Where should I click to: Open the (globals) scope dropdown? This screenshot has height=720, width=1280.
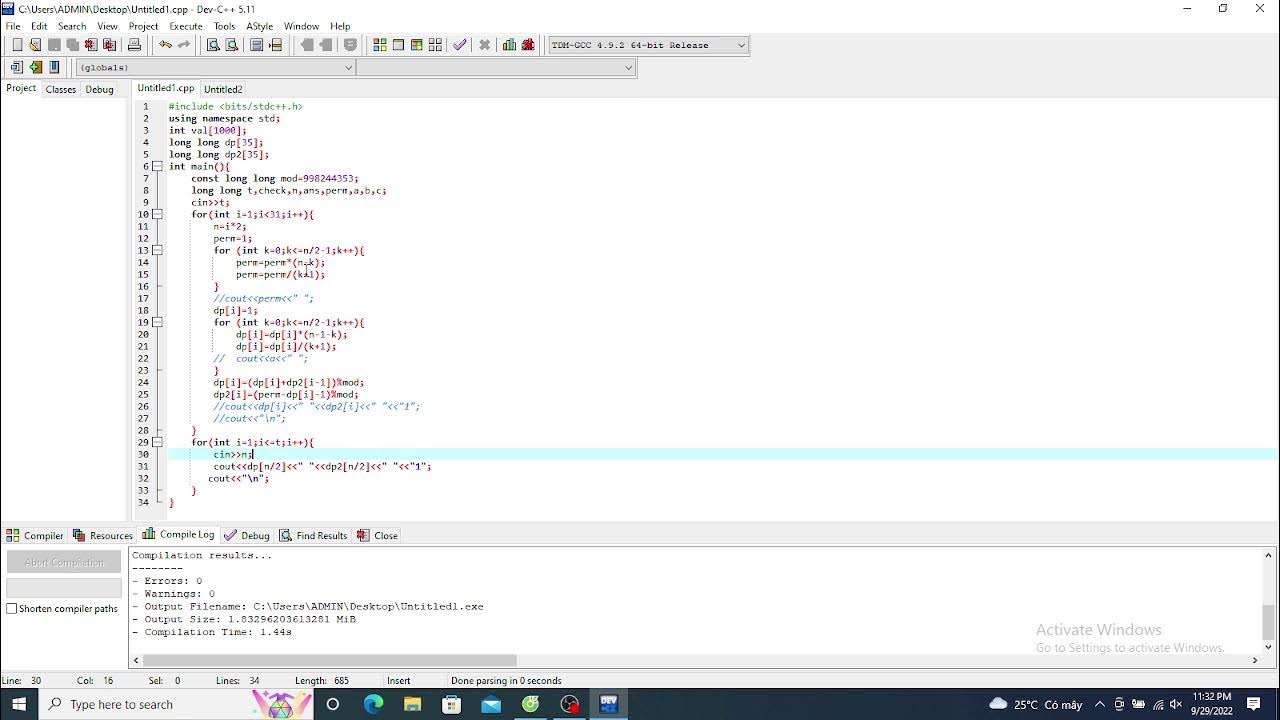[215, 67]
